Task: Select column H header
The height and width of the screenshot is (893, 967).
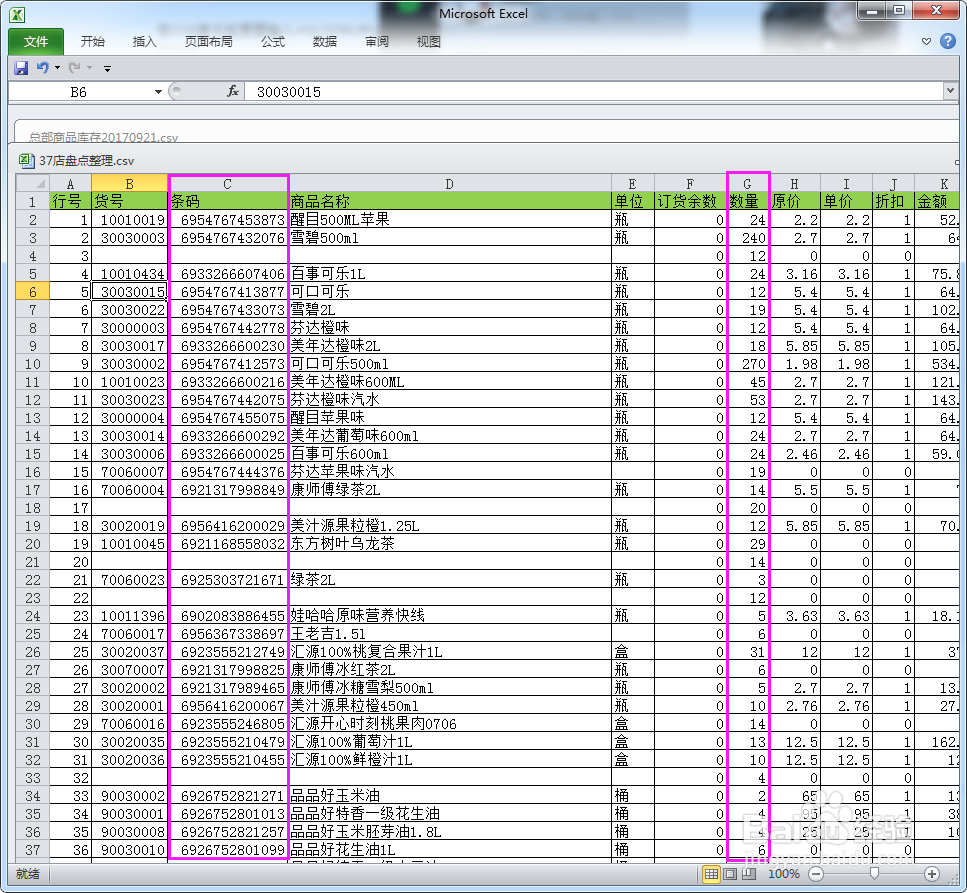Action: (794, 184)
